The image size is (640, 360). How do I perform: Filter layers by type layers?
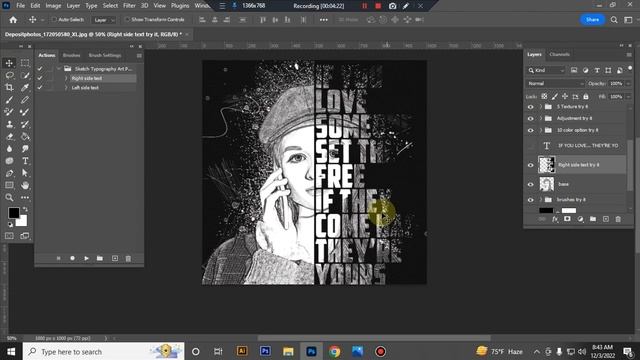click(597, 70)
